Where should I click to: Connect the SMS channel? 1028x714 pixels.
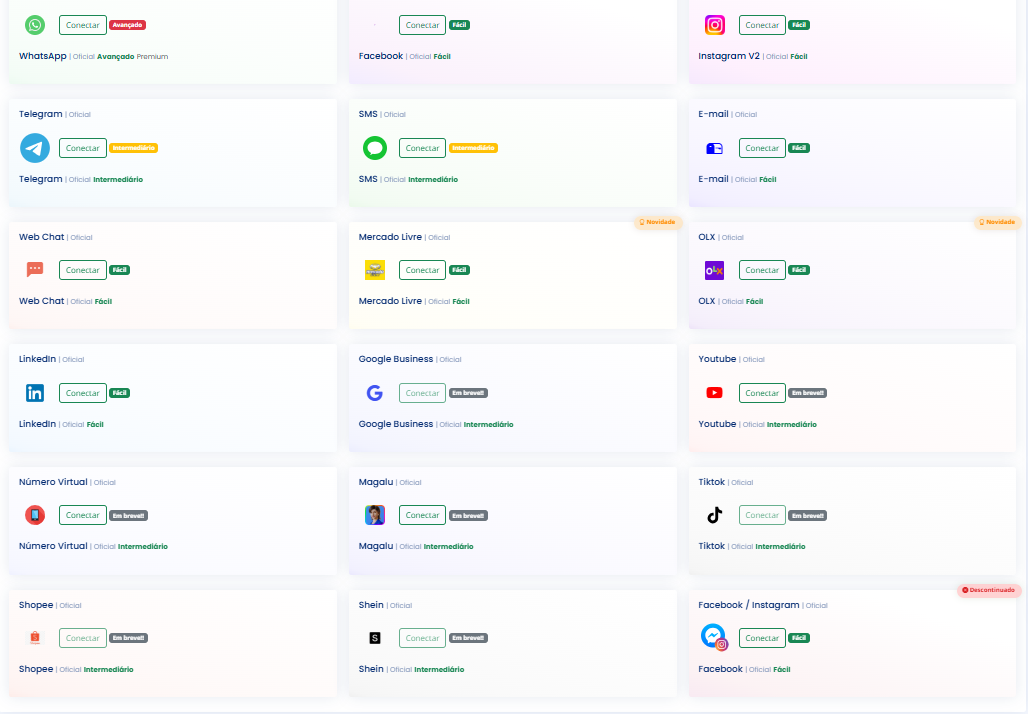click(422, 148)
